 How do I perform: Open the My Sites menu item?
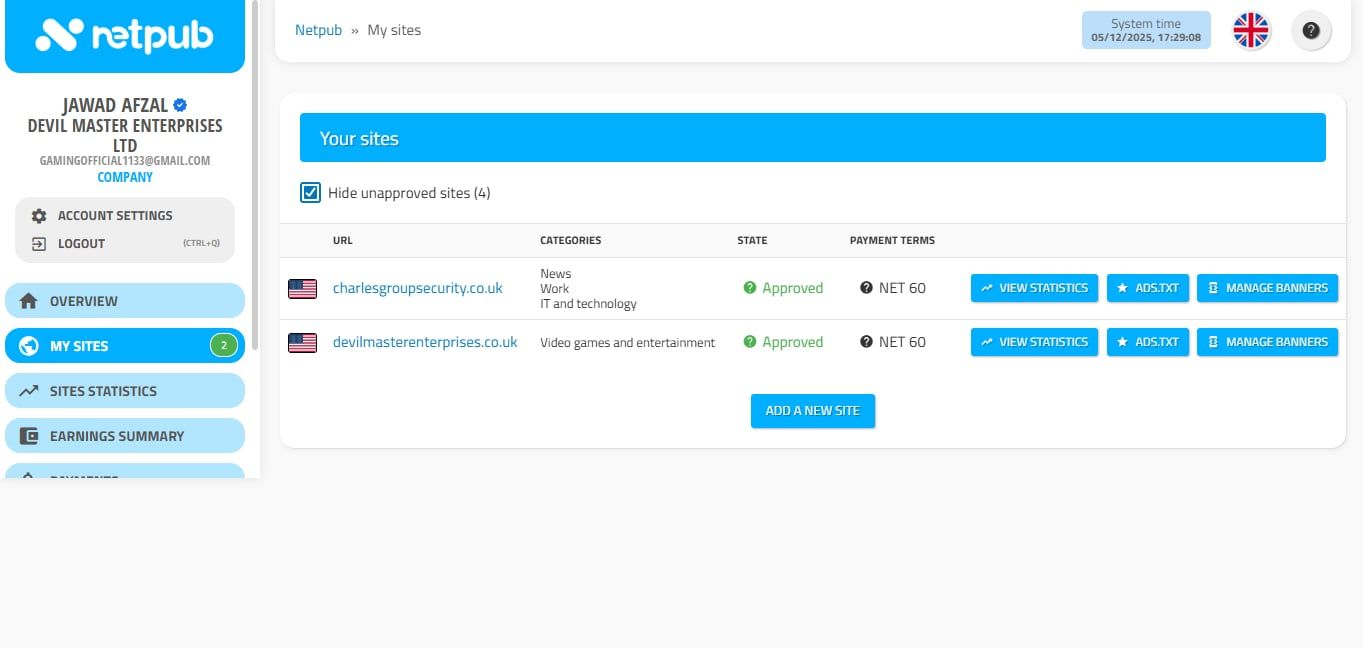[x=125, y=346]
